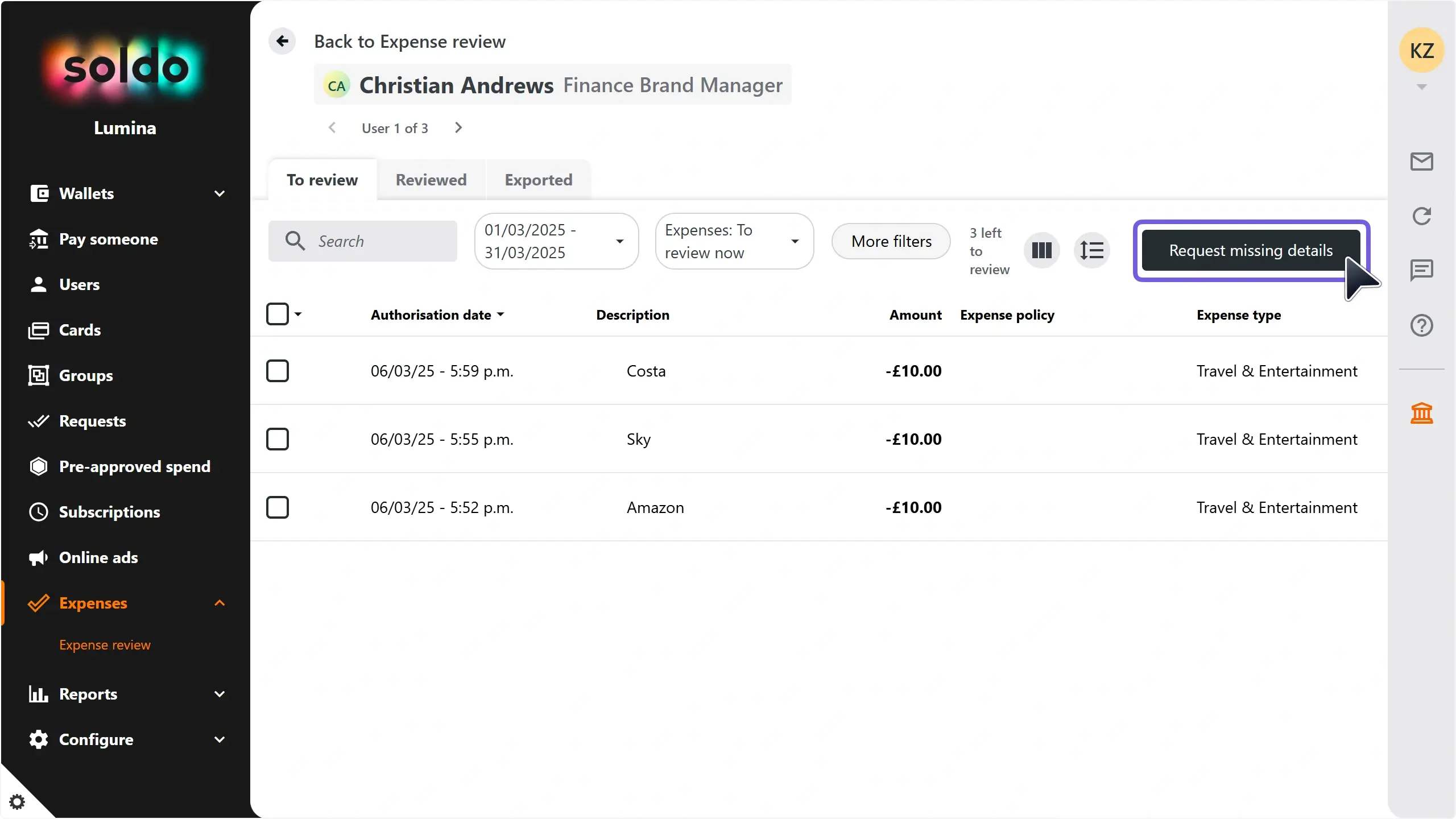
Task: Sort by Authorisation date column
Action: click(x=437, y=315)
